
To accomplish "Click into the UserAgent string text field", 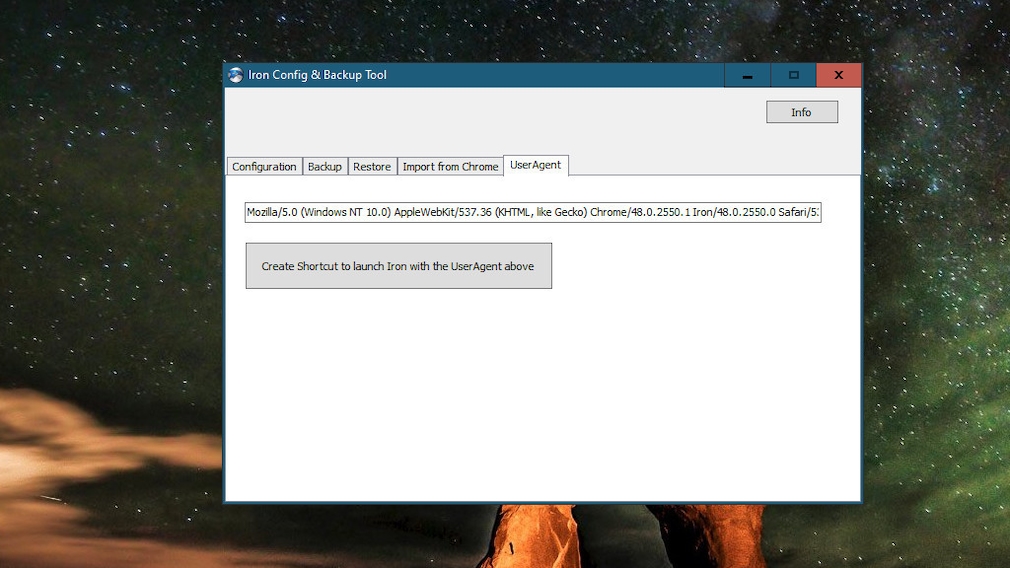I will point(533,212).
